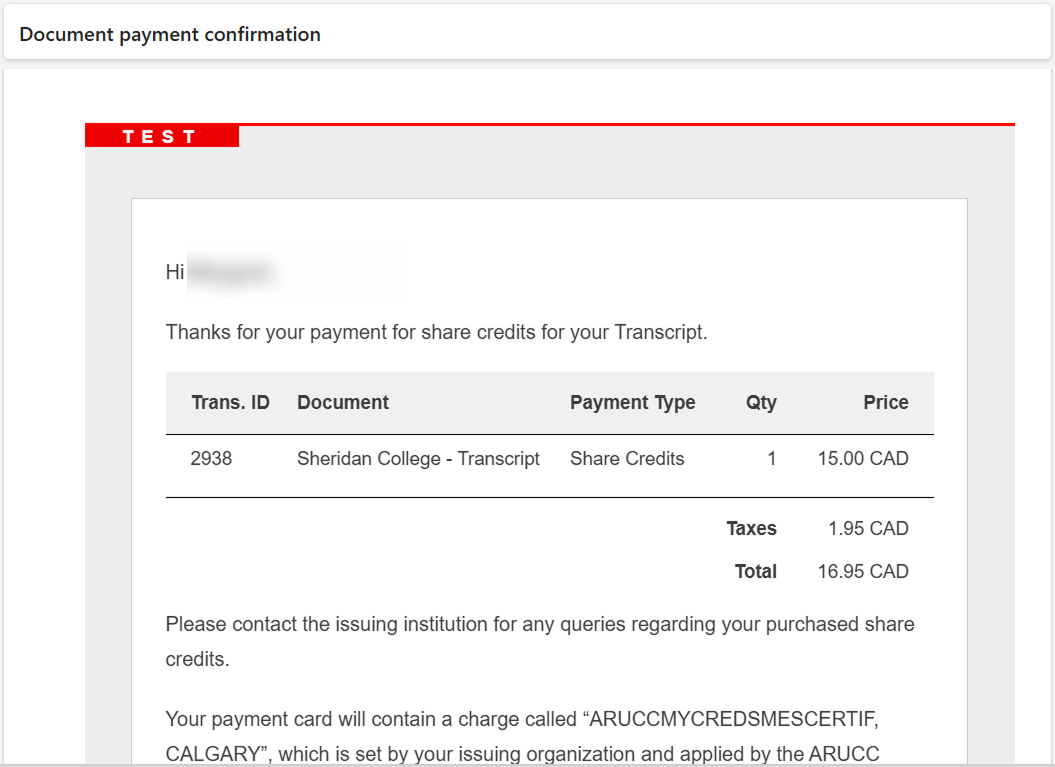Viewport: 1055px width, 767px height.
Task: Click the Document payment confirmation title
Action: (x=170, y=34)
